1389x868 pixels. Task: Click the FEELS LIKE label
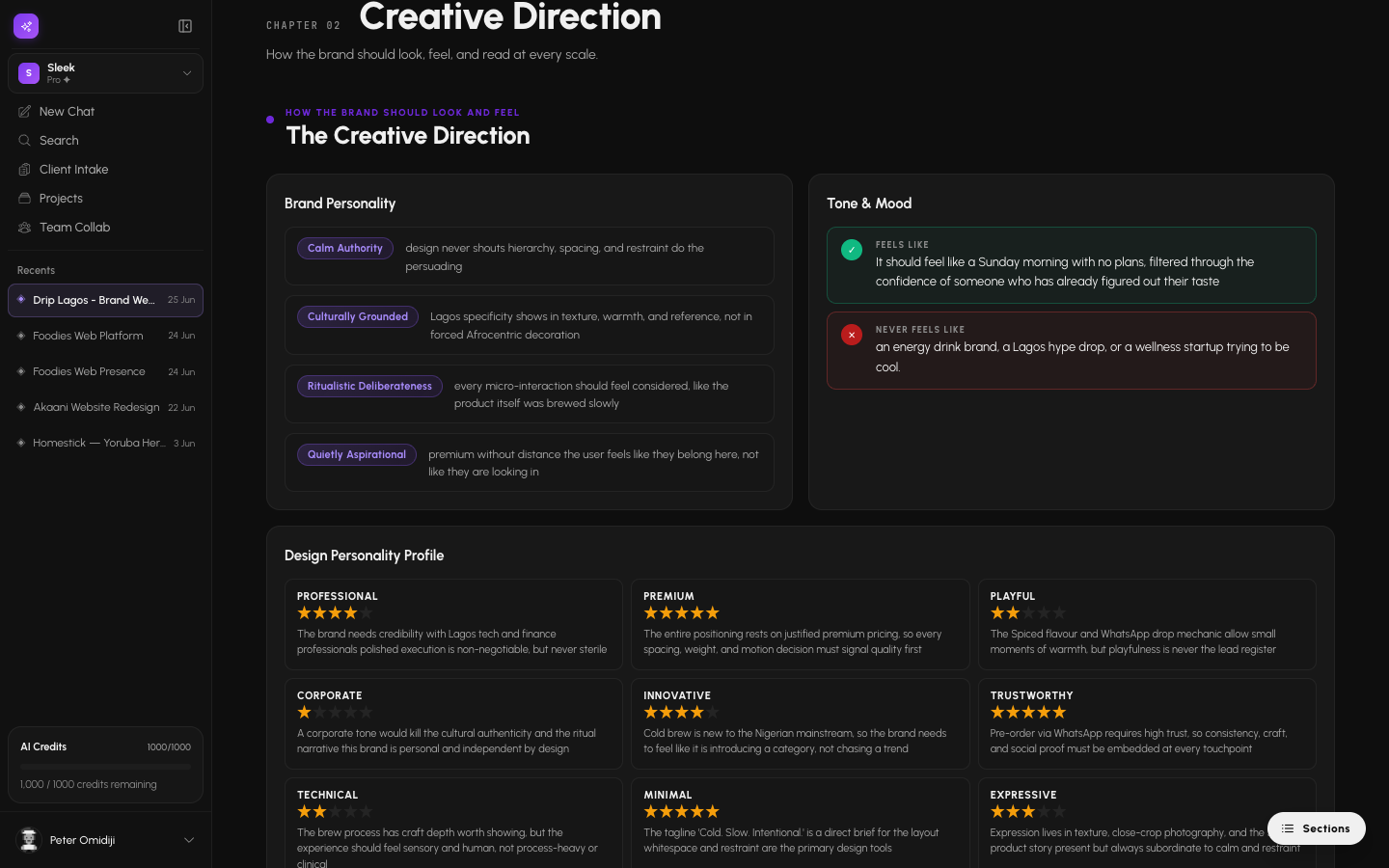902,245
